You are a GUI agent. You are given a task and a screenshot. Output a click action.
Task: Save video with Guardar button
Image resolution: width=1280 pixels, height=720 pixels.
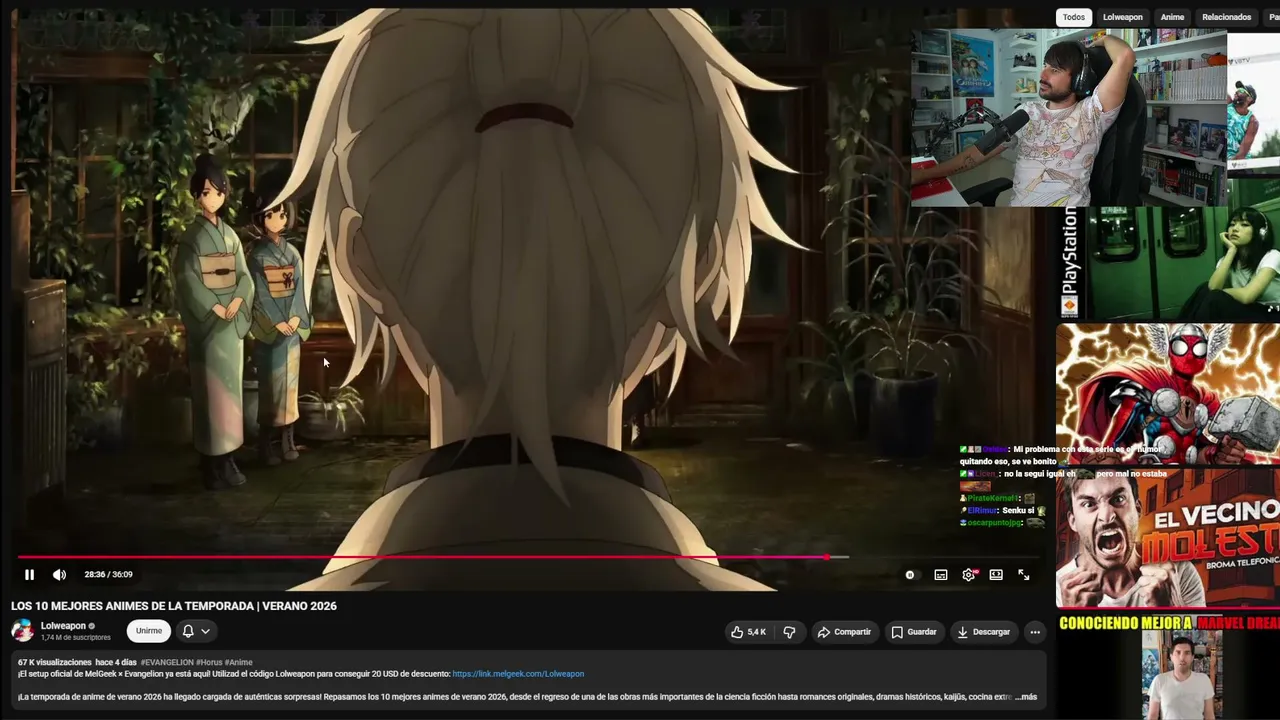[914, 632]
